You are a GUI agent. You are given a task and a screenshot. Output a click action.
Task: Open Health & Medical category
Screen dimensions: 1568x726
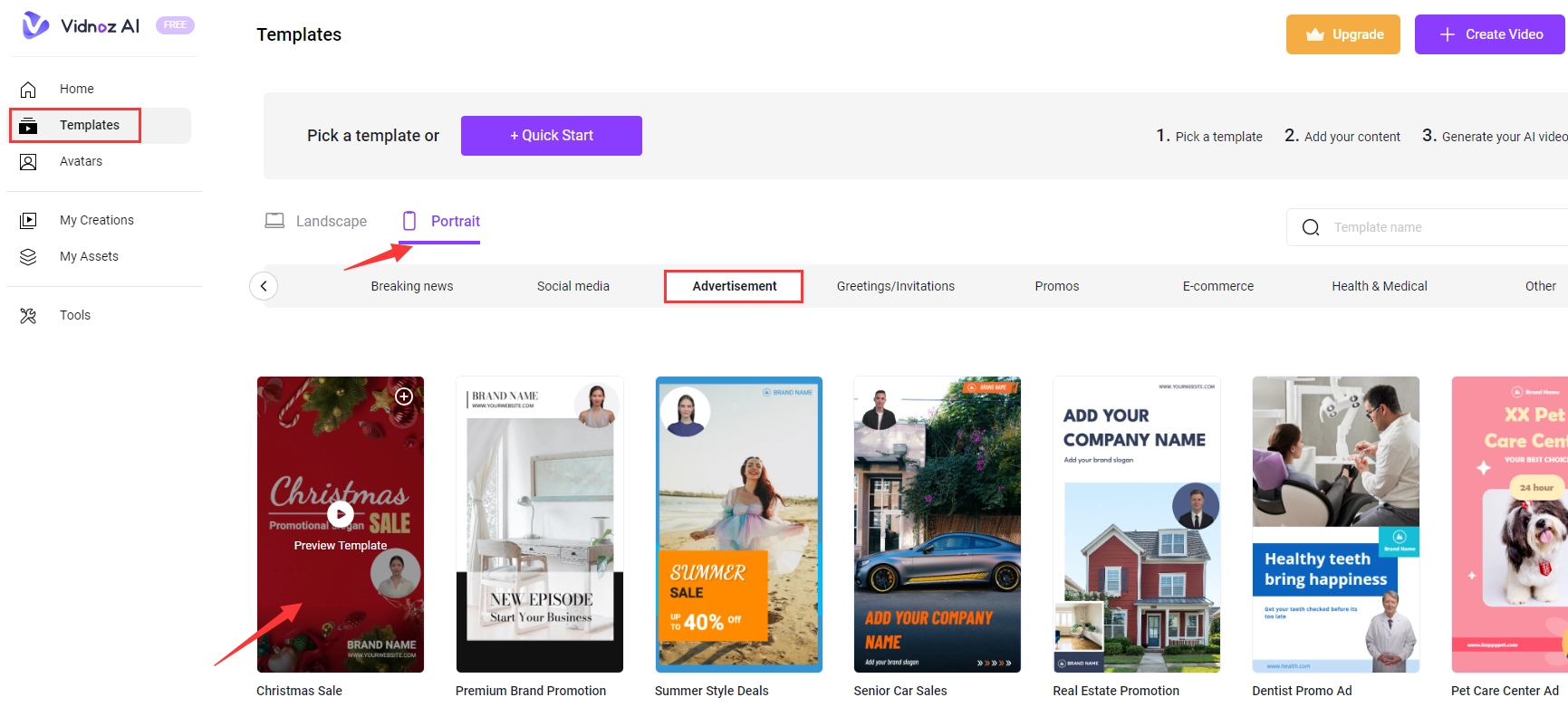(x=1379, y=286)
